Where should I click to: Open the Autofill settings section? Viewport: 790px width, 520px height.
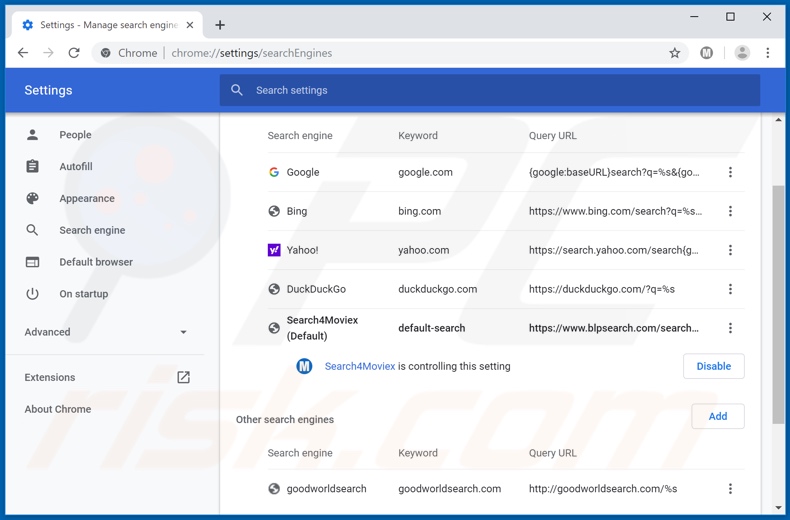pyautogui.click(x=76, y=166)
